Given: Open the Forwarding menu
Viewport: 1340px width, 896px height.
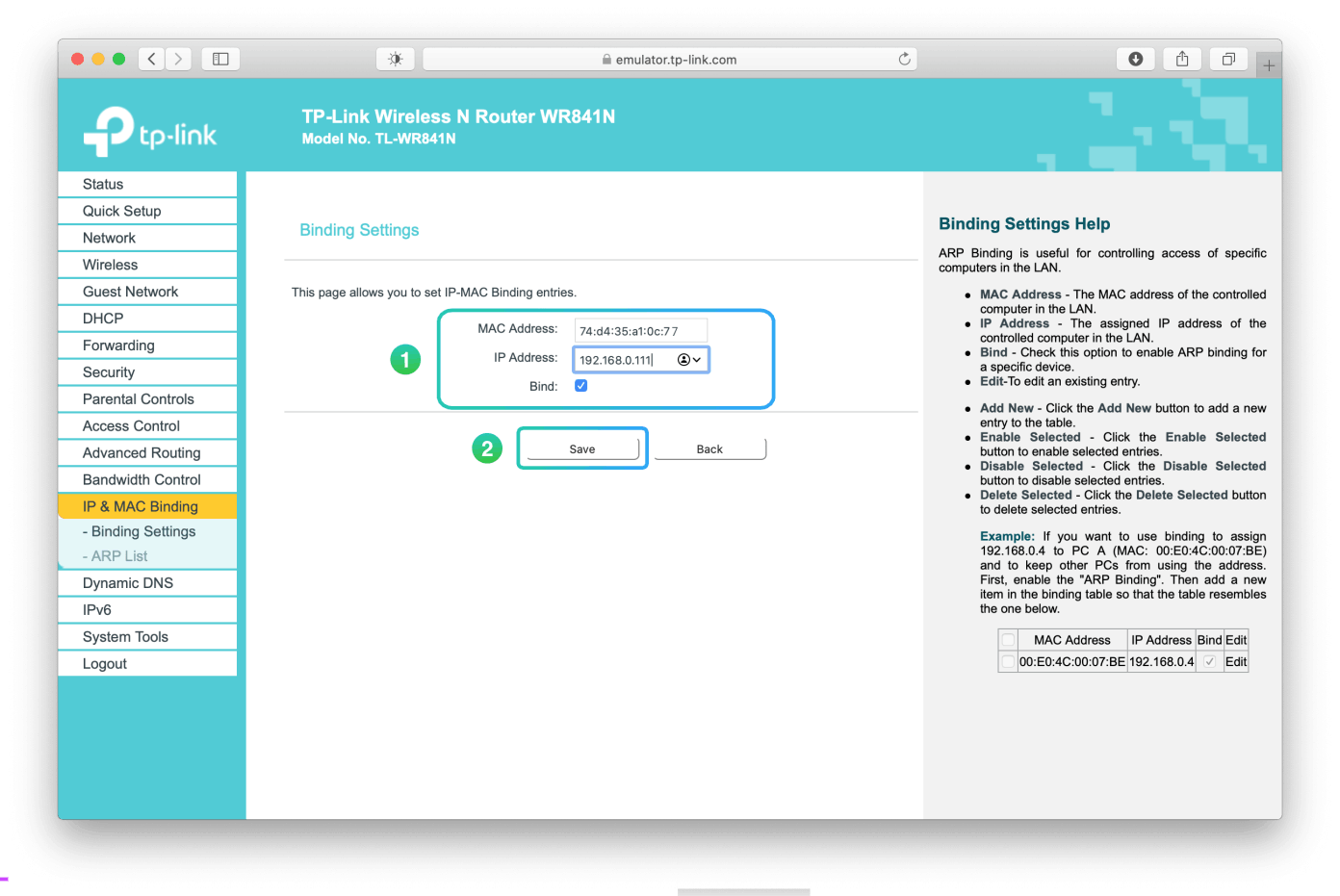Looking at the screenshot, I should [x=147, y=346].
